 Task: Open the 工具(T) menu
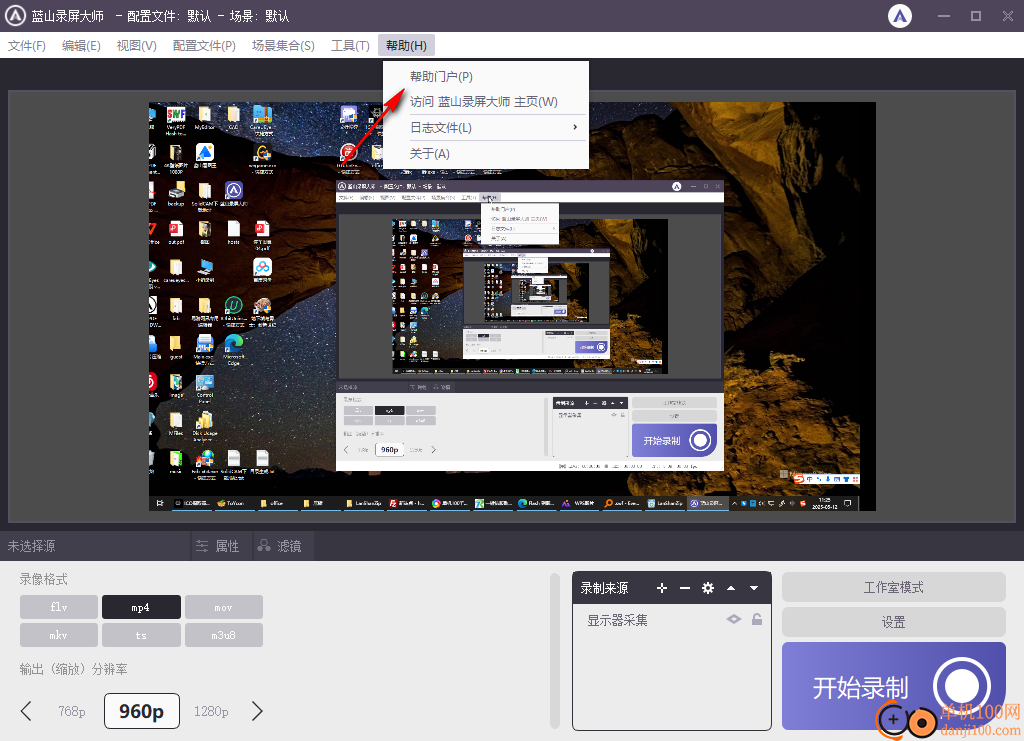[x=350, y=46]
